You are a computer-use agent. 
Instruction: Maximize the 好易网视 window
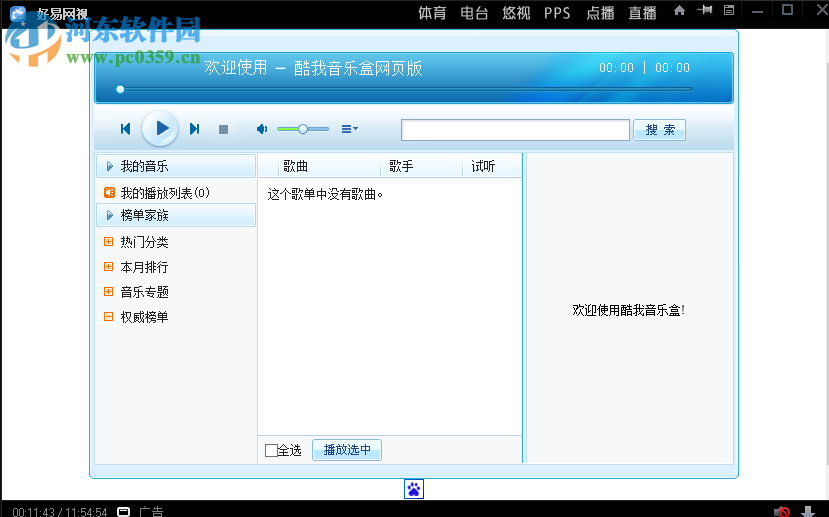pyautogui.click(x=787, y=10)
